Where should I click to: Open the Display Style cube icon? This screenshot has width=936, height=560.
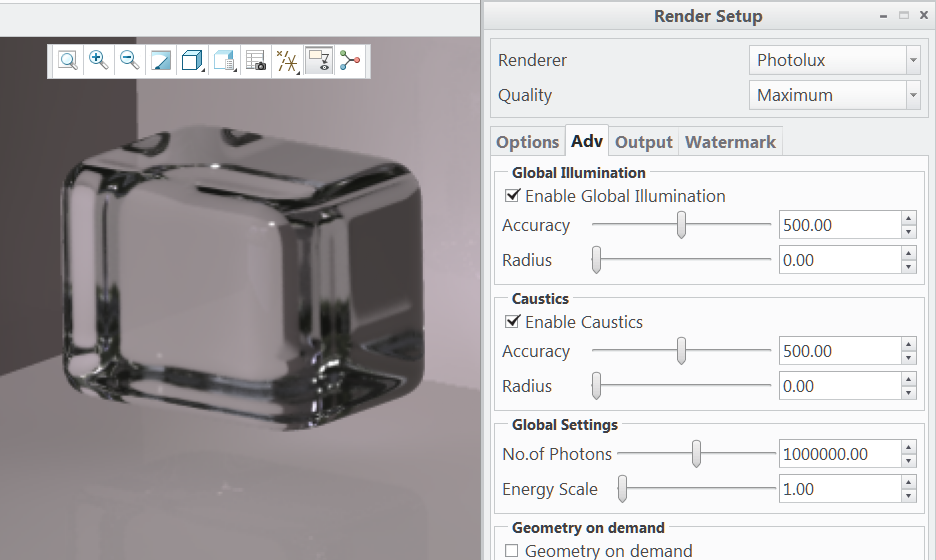tap(192, 61)
